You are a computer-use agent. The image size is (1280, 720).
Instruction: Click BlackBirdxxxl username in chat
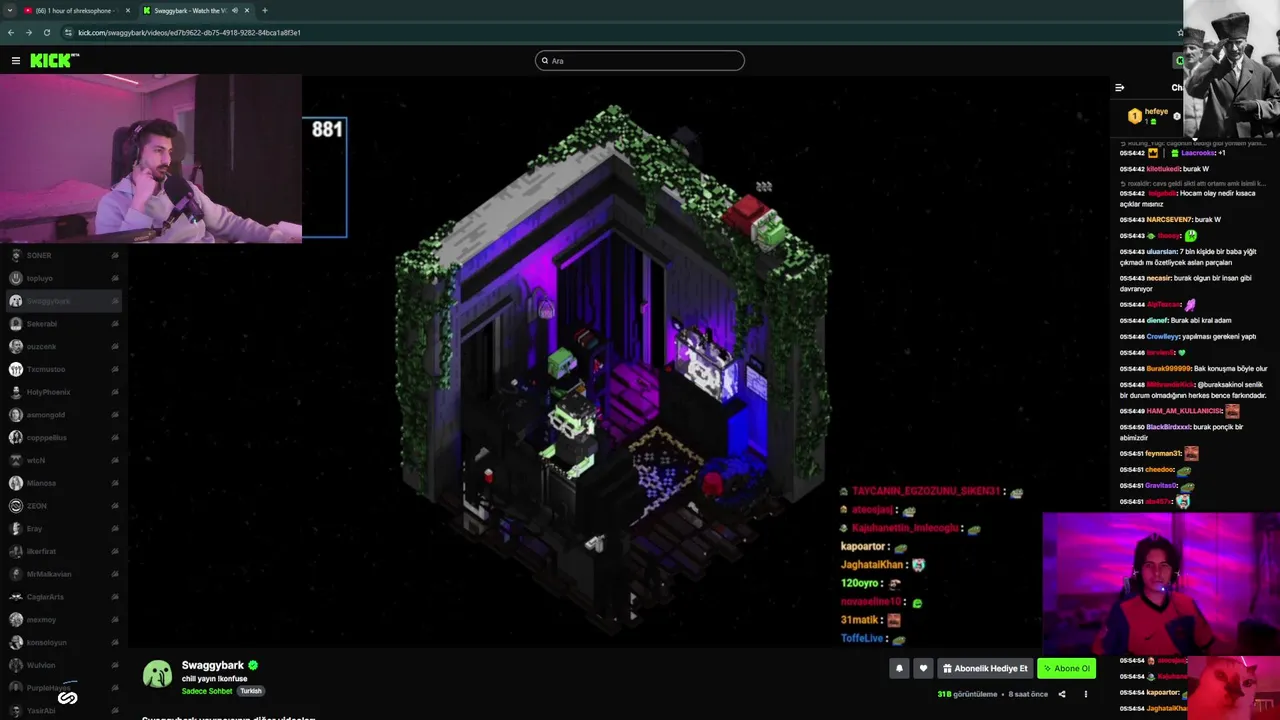pyautogui.click(x=1168, y=427)
